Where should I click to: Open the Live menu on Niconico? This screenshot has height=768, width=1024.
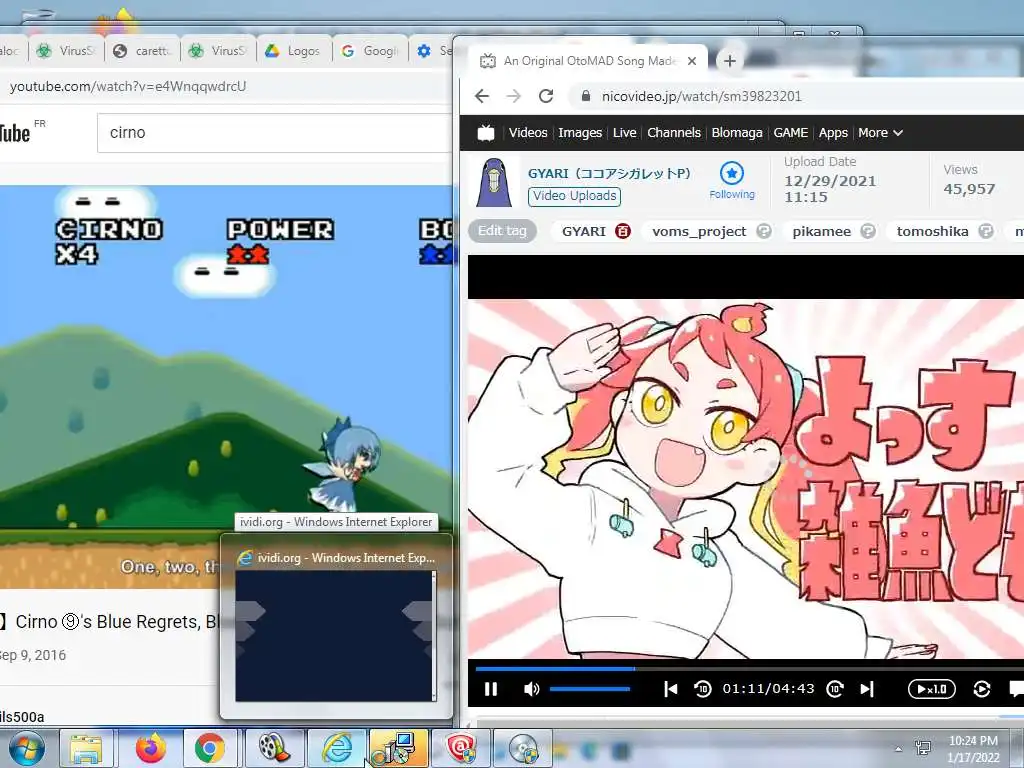click(x=624, y=133)
